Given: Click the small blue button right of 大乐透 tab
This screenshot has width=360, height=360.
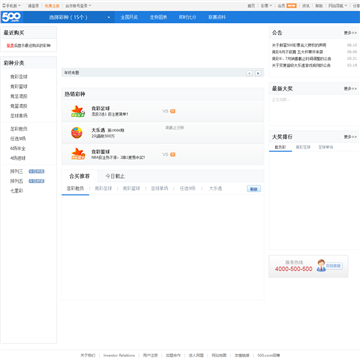Looking at the screenshot, I should click(254, 189).
